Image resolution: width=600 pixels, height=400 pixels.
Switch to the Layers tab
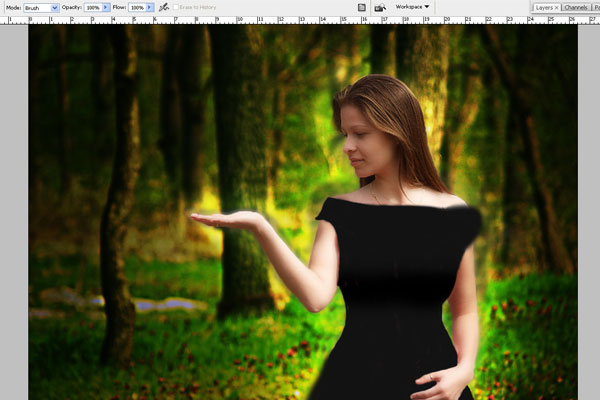543,7
